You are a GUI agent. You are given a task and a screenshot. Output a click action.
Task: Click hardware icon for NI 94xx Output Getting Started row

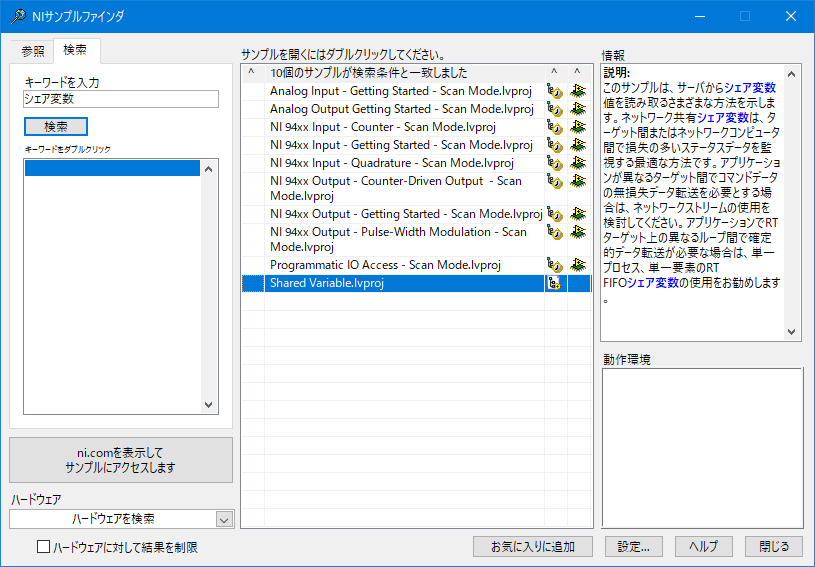[x=578, y=214]
